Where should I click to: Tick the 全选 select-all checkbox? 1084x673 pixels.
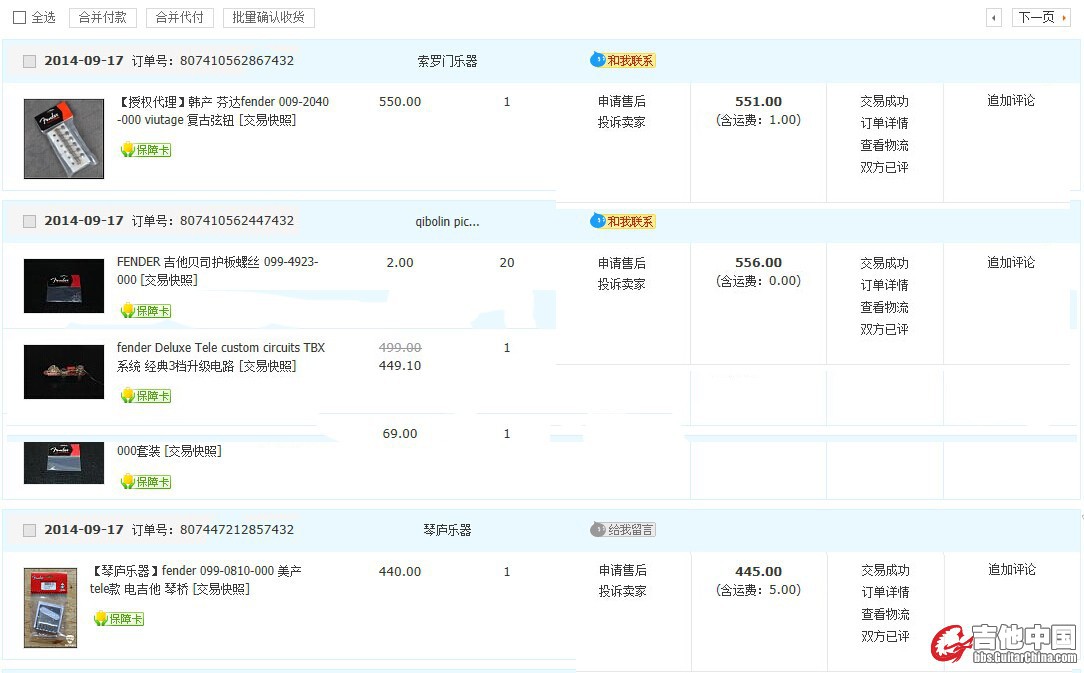click(19, 17)
